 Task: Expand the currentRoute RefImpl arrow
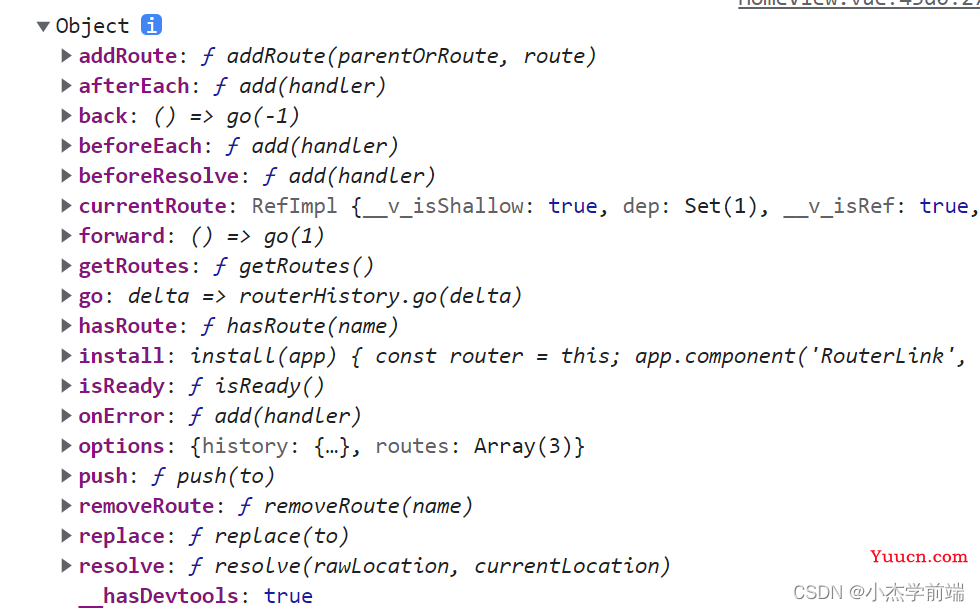tap(66, 206)
